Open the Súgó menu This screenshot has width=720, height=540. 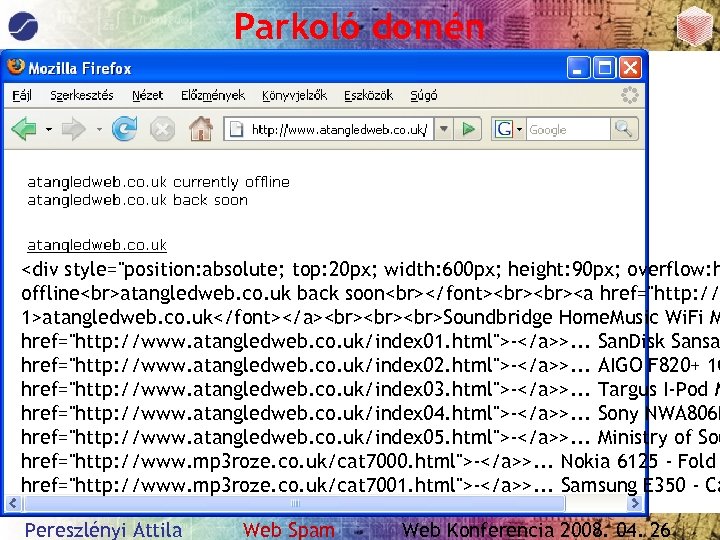(x=423, y=96)
